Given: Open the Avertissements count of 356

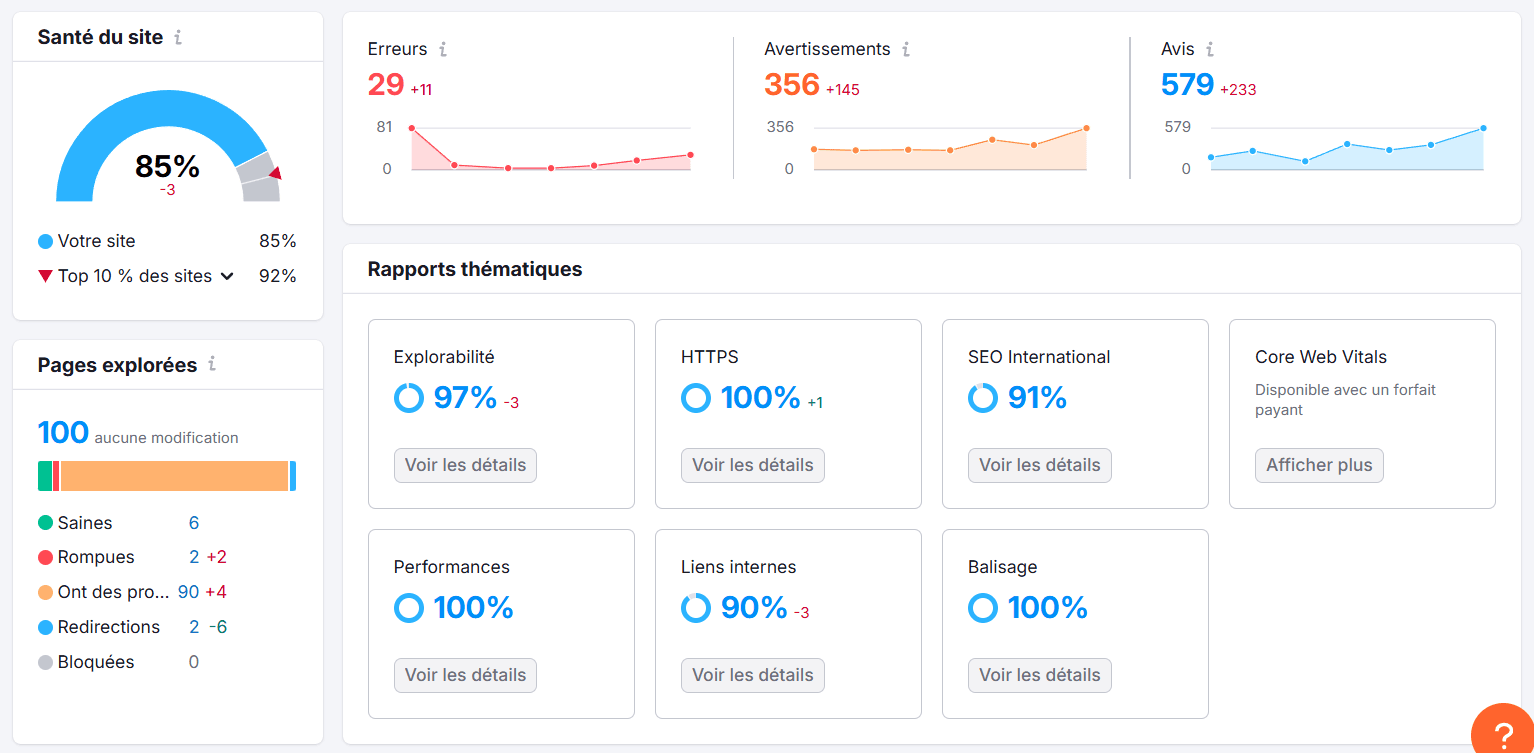Looking at the screenshot, I should tap(792, 85).
